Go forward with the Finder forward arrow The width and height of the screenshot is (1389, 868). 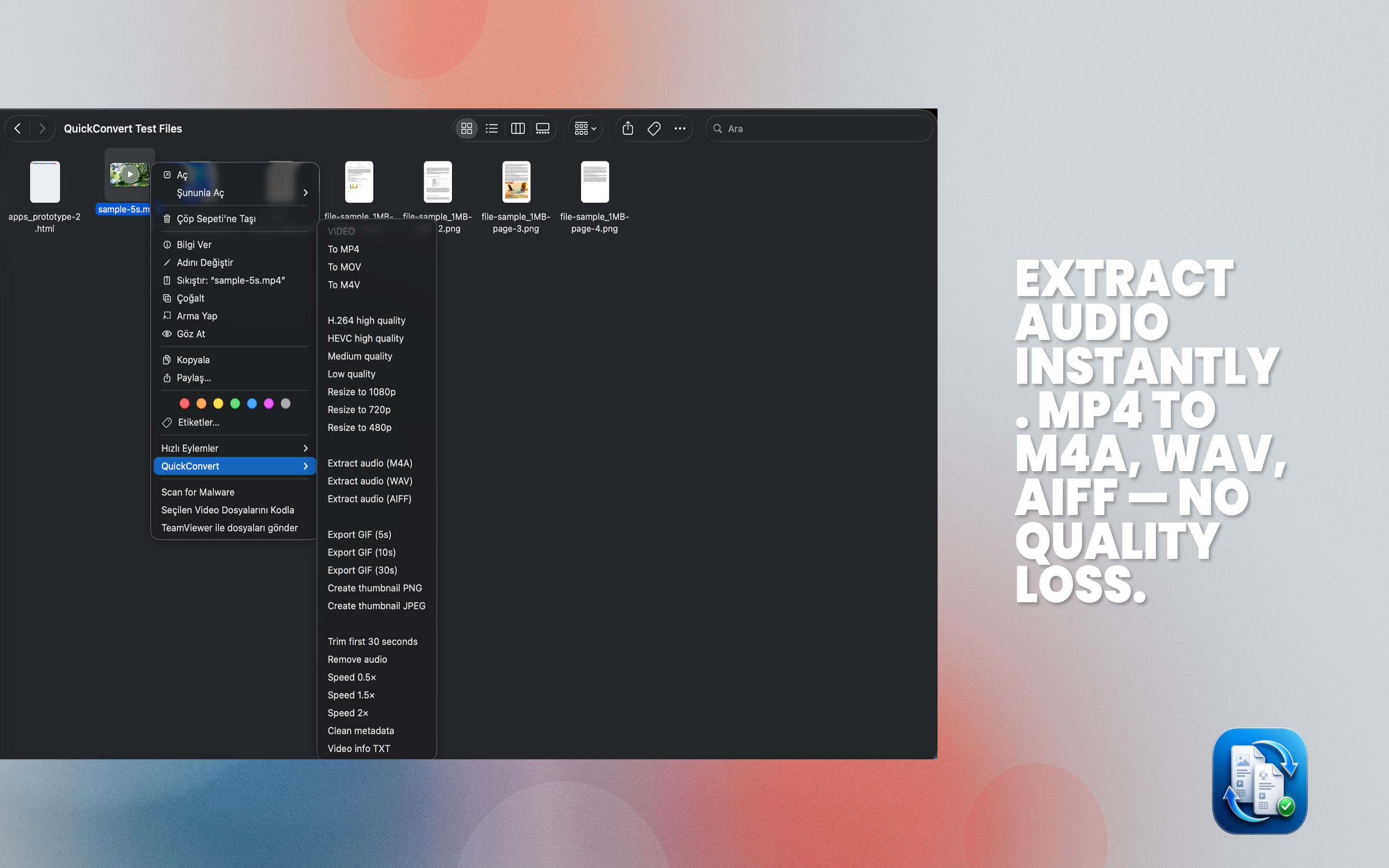(x=42, y=129)
